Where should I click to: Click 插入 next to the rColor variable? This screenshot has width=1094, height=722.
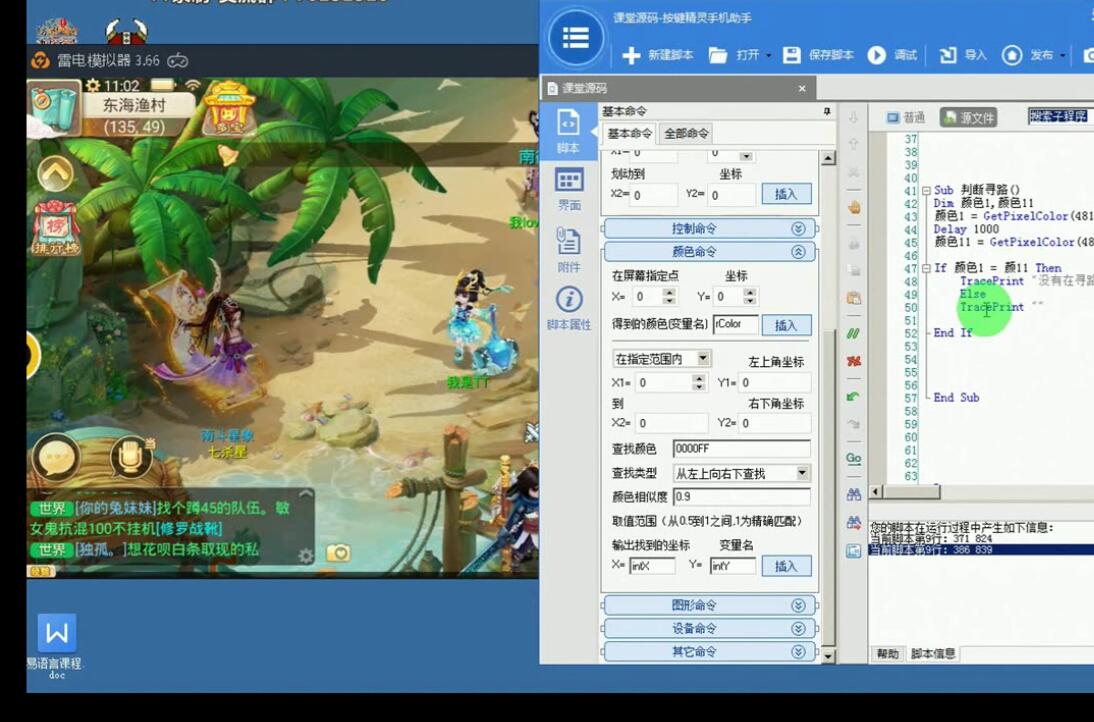(x=788, y=325)
